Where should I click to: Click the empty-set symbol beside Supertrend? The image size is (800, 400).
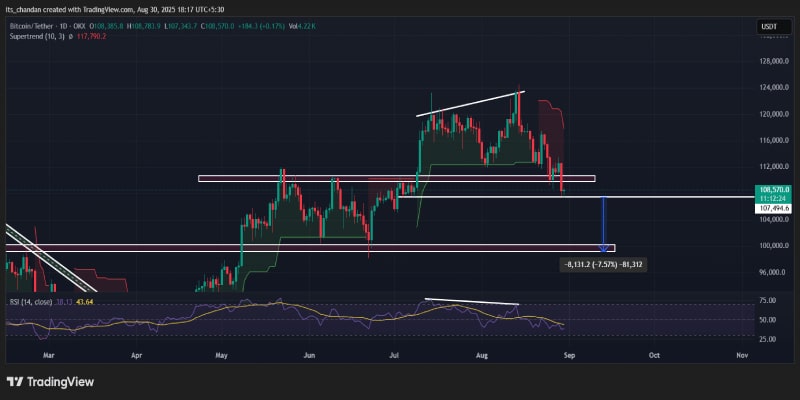(x=70, y=36)
